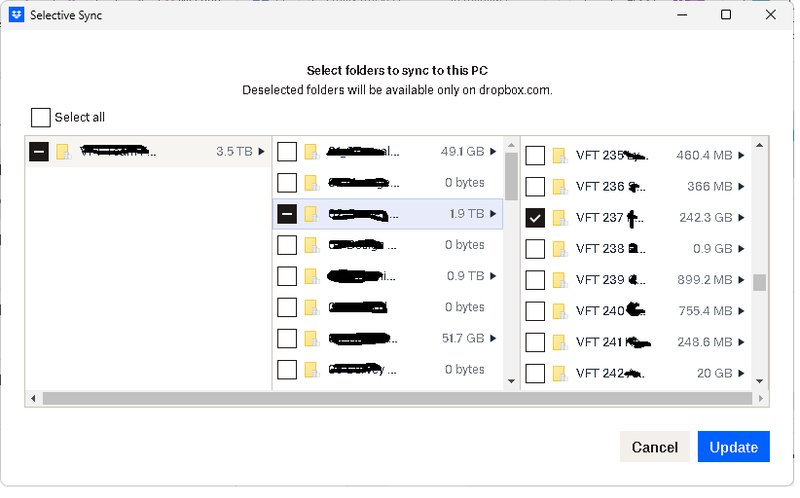Expand the VFT 242 folder arrow
Screen dimensions: 800x498
point(741,374)
